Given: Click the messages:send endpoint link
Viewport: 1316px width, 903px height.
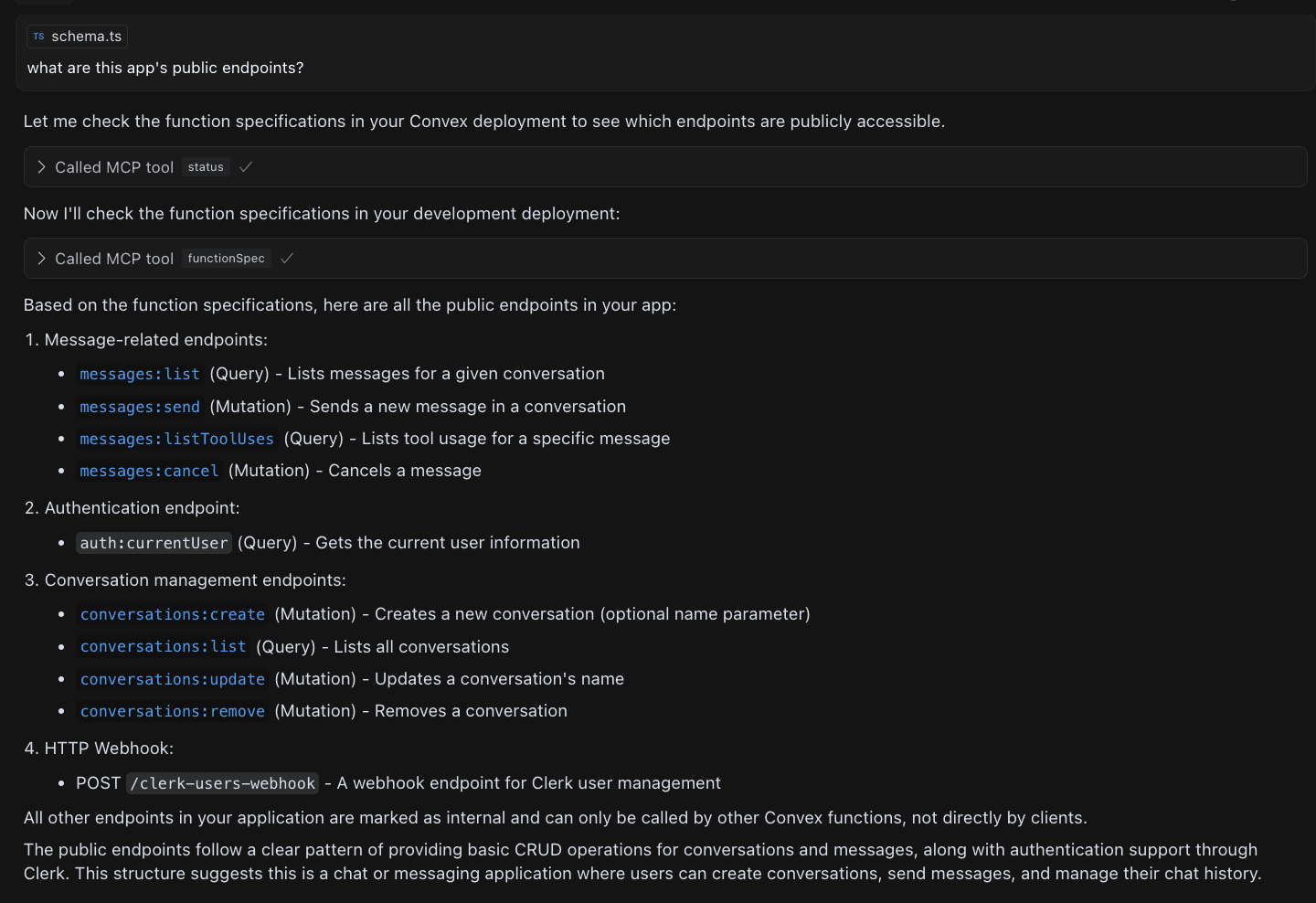Looking at the screenshot, I should click(140, 407).
